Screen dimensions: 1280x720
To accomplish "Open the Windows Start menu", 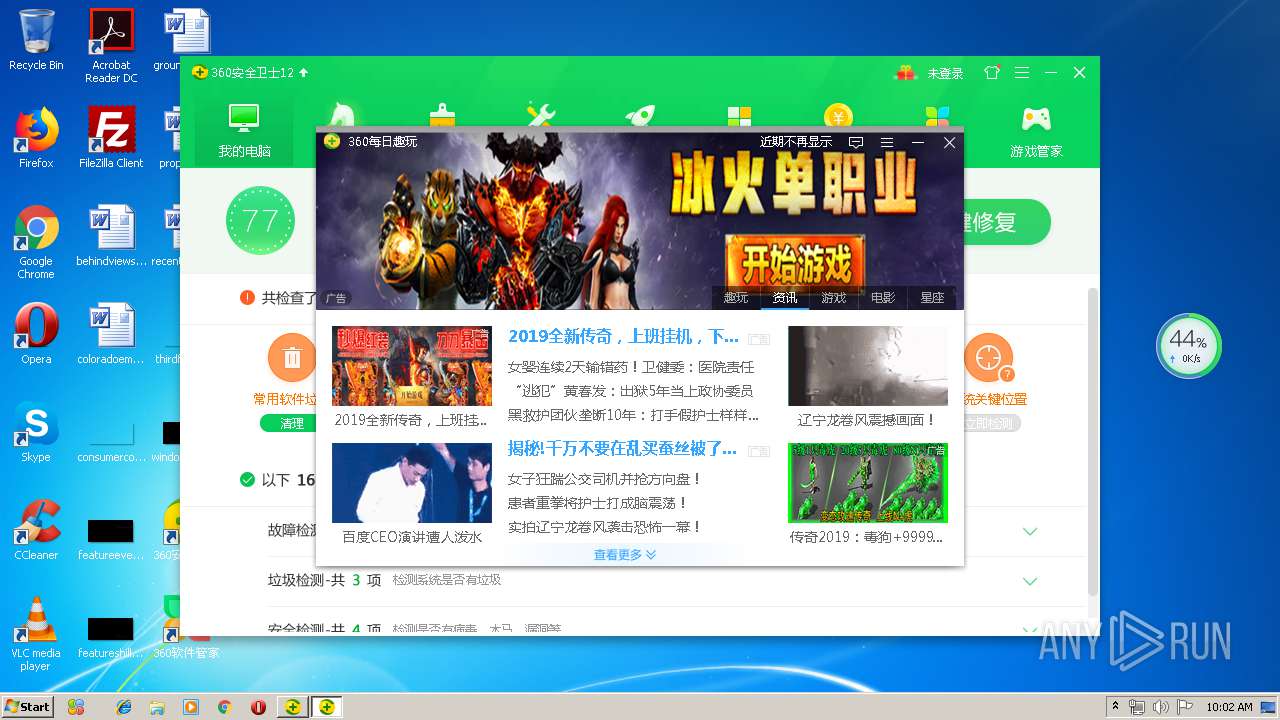I will [27, 706].
